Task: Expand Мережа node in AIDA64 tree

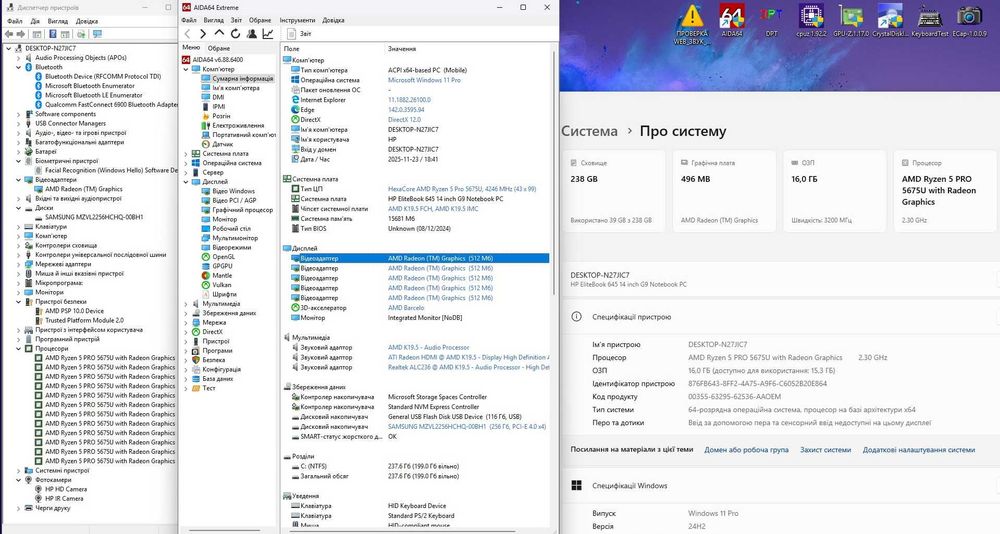Action: click(186, 322)
